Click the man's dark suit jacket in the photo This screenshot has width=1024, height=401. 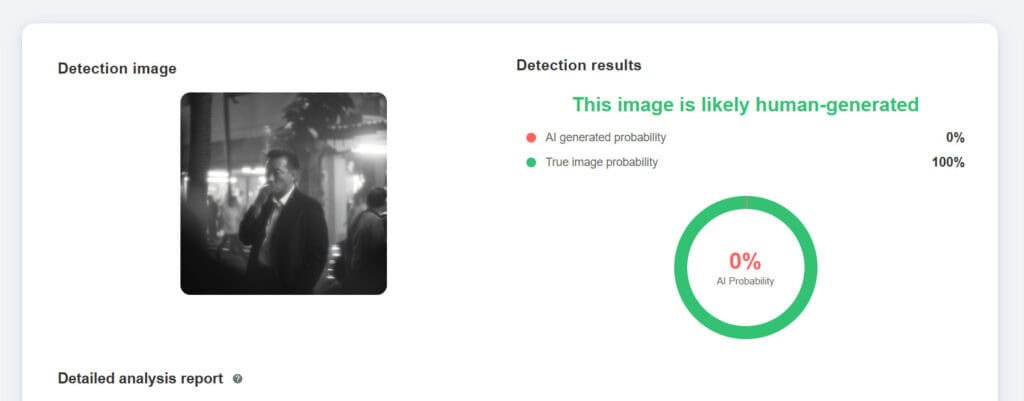point(295,245)
